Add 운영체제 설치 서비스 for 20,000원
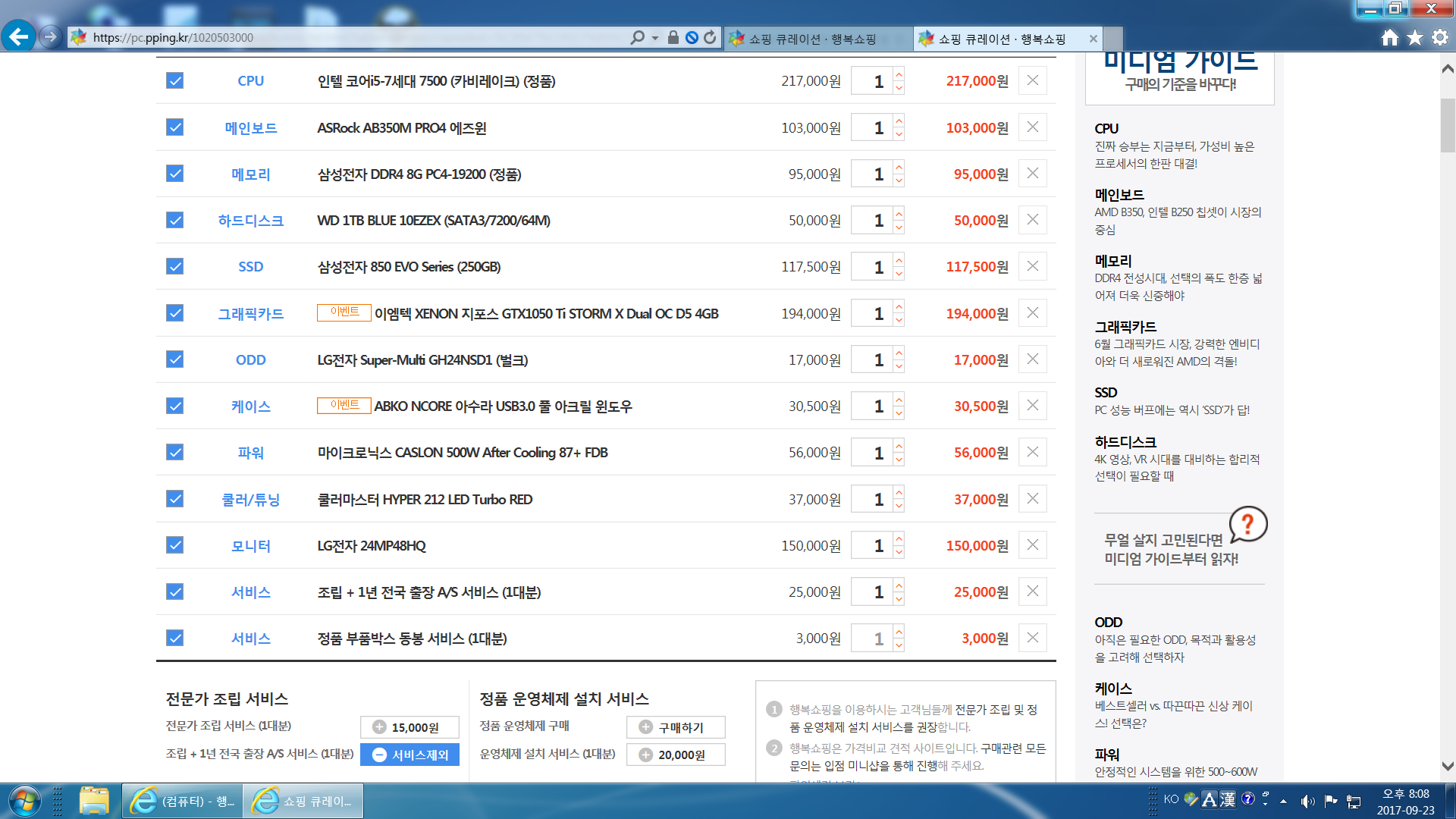 point(676,755)
